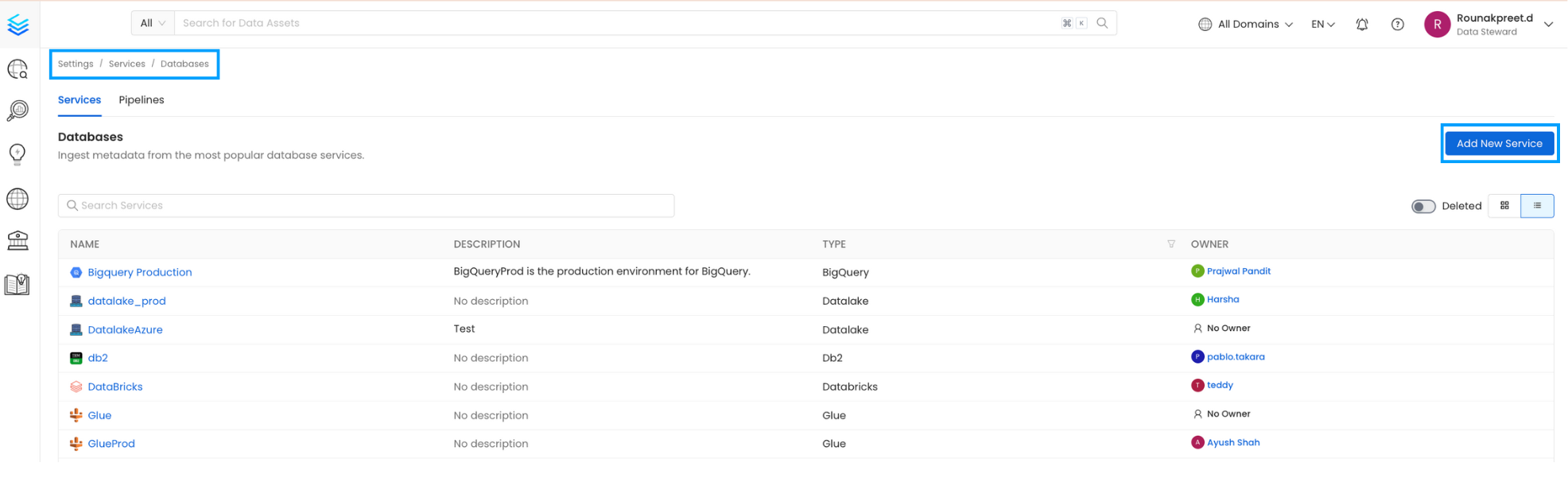
Task: Expand the All search category dropdown
Action: click(x=153, y=23)
